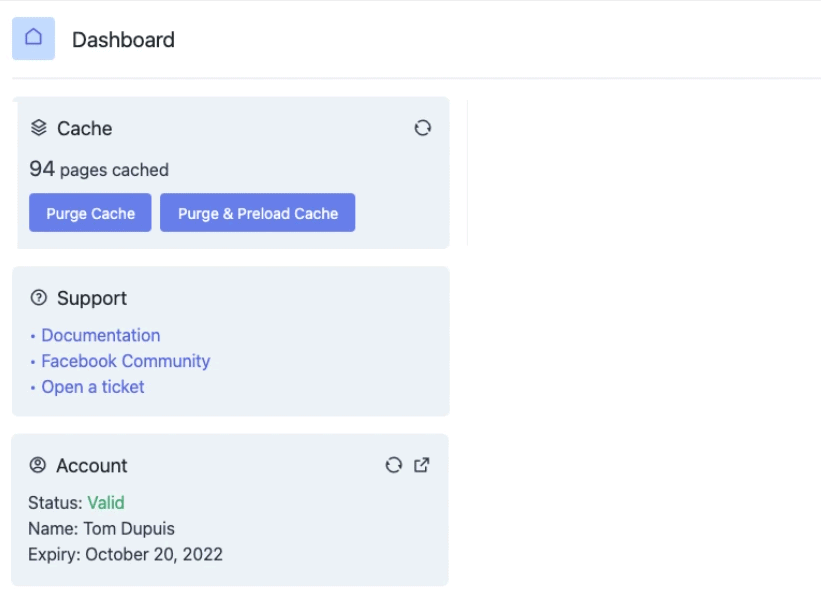Viewport: 821px width, 597px height.
Task: Select the Support section heading
Action: click(x=92, y=298)
